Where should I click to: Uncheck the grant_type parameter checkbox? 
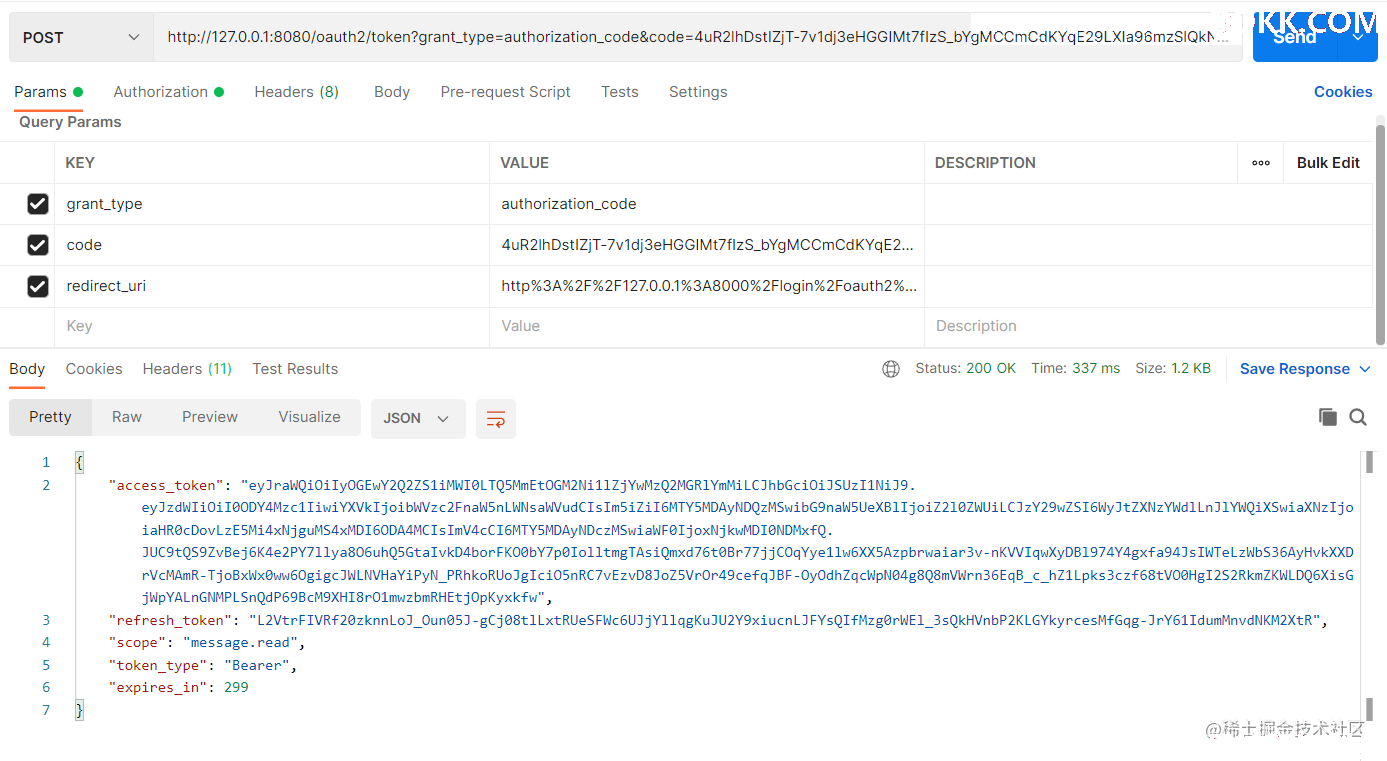38,204
